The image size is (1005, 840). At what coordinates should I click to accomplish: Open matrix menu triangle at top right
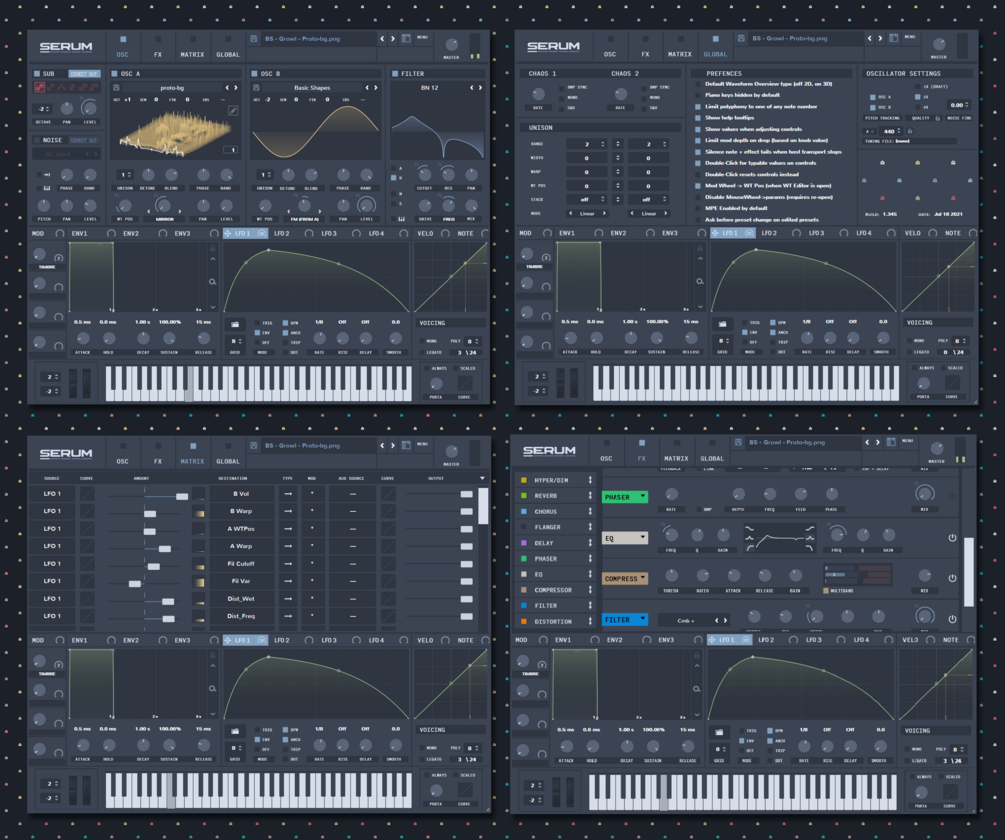tap(483, 478)
